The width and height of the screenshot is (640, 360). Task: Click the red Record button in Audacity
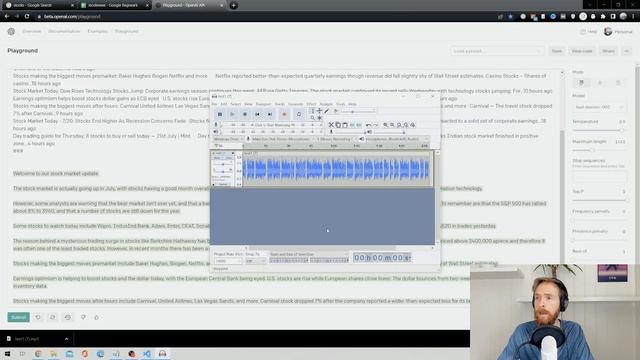pyautogui.click(x=284, y=114)
